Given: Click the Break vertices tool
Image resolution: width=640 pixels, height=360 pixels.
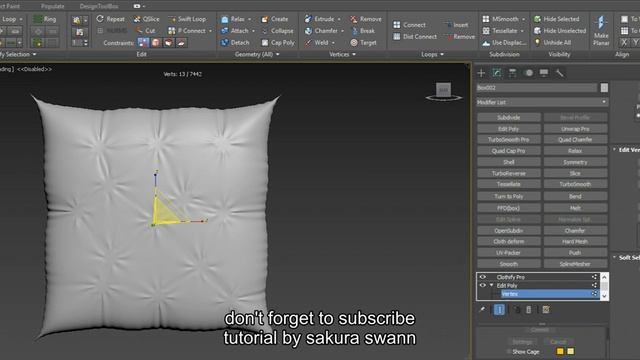Looking at the screenshot, I should [363, 31].
